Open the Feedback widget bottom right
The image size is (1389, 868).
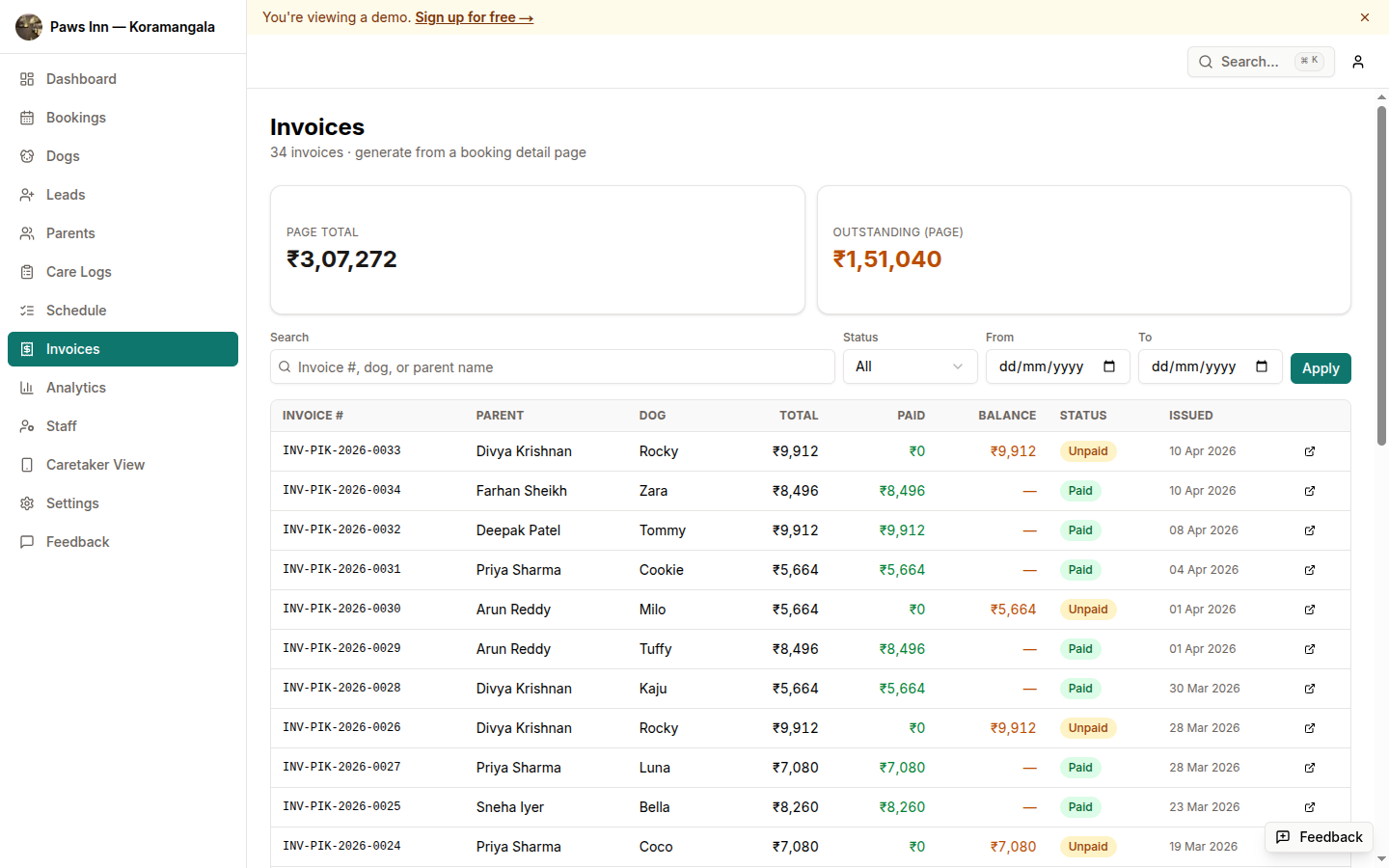tap(1319, 837)
